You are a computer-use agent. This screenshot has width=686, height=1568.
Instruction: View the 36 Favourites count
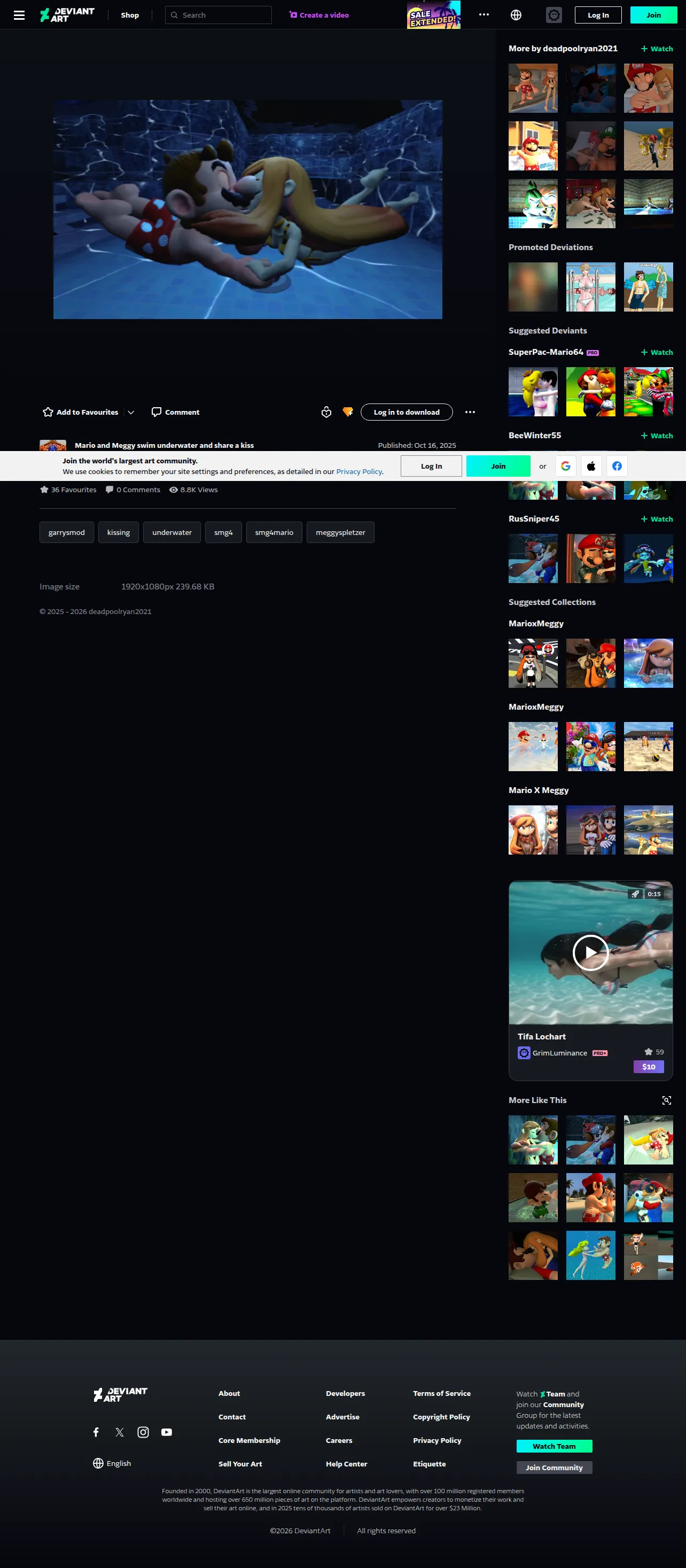68,490
